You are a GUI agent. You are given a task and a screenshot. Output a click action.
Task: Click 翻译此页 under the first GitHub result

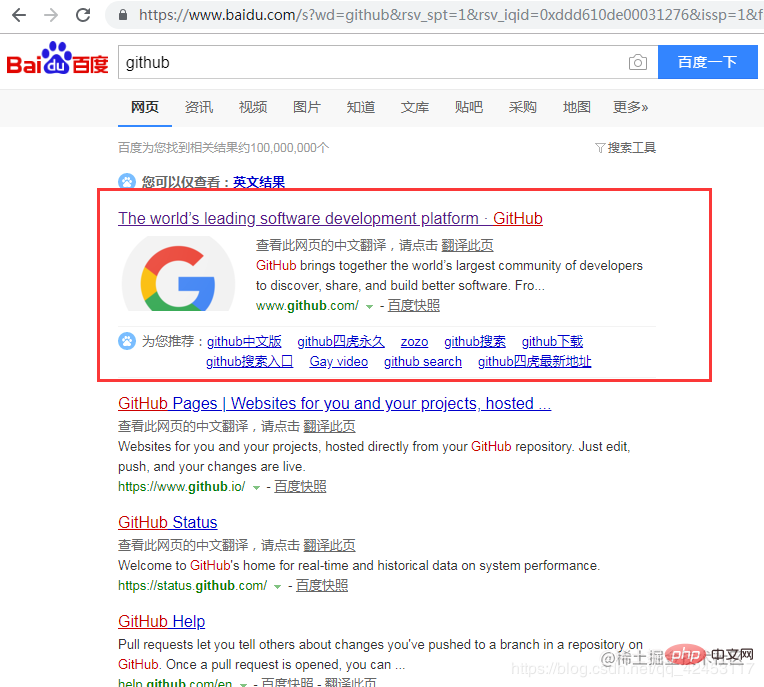(x=467, y=245)
